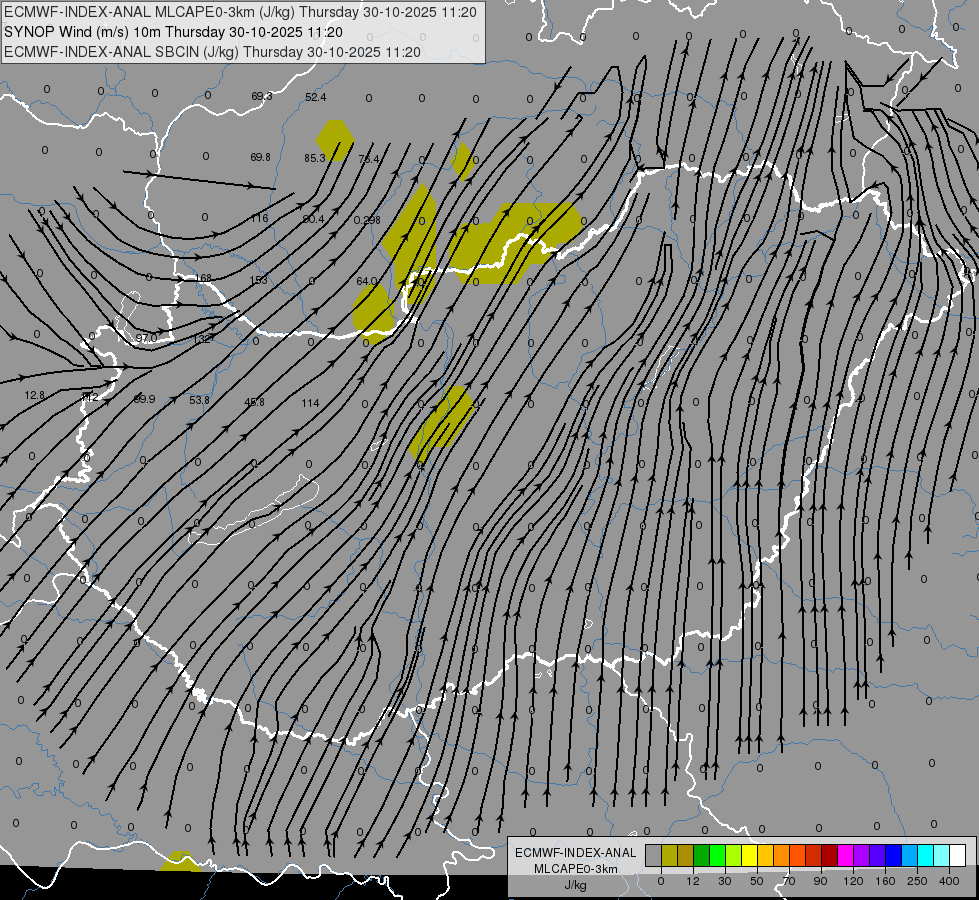Select the SYNOP Wind title line

173,32
